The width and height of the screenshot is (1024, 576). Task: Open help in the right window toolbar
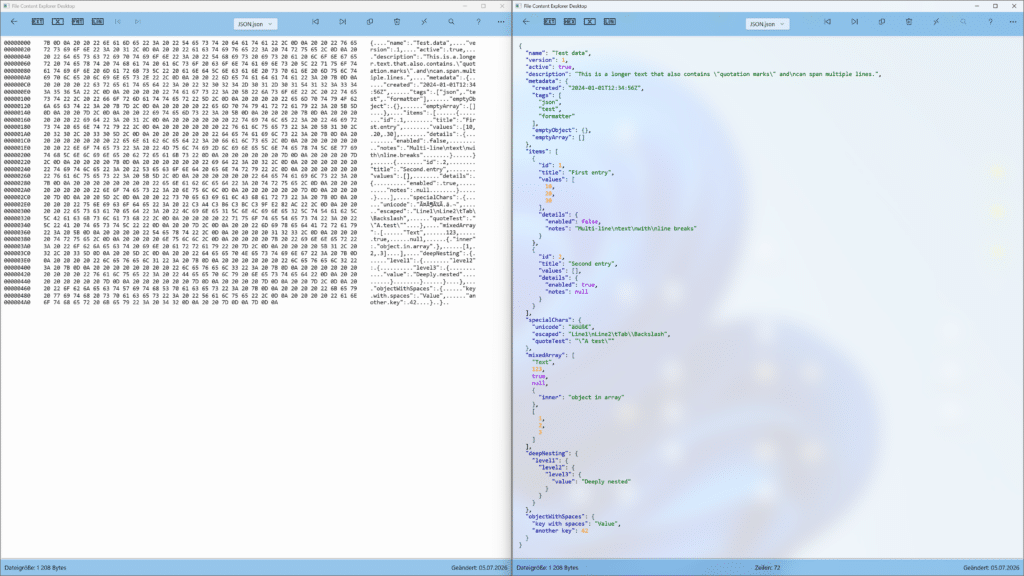click(x=990, y=22)
